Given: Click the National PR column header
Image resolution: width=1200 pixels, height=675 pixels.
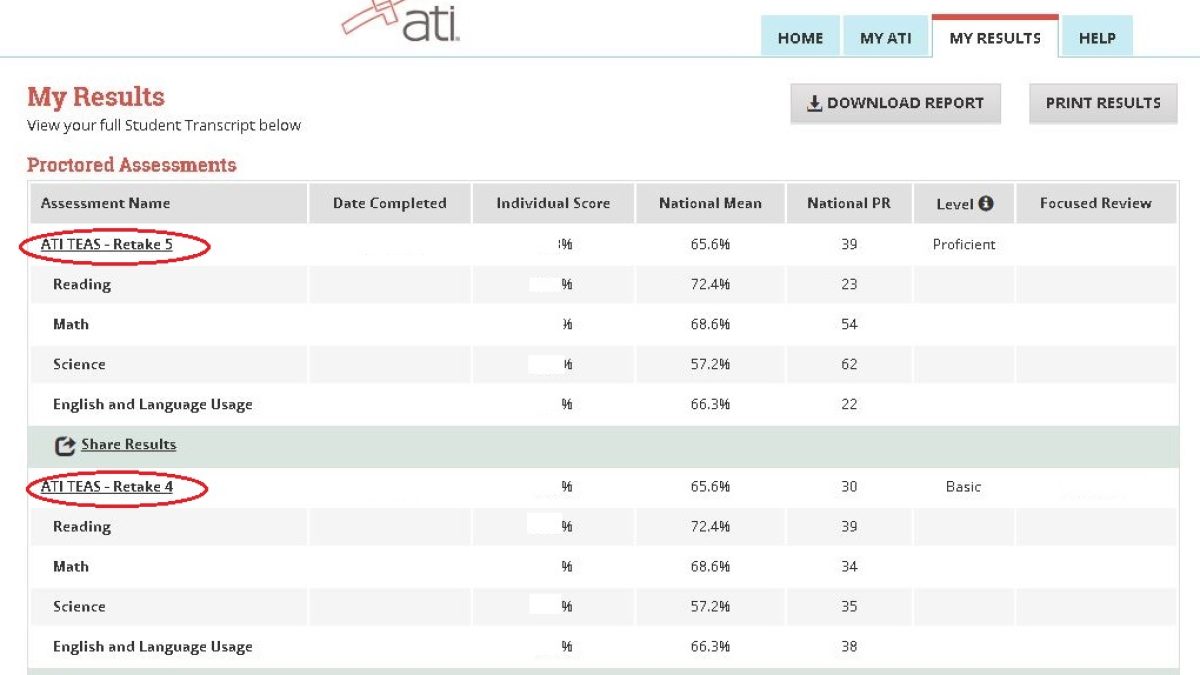Looking at the screenshot, I should coord(848,203).
